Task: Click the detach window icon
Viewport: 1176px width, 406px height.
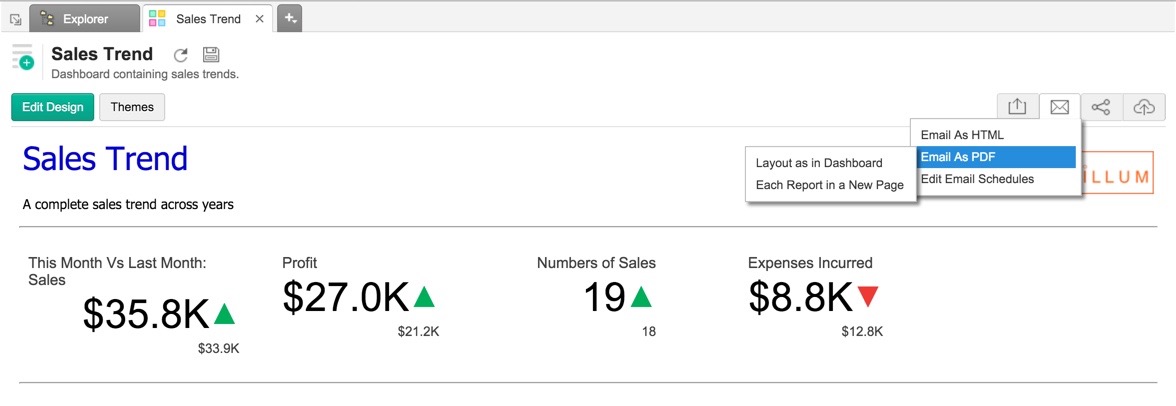Action: click(x=15, y=19)
